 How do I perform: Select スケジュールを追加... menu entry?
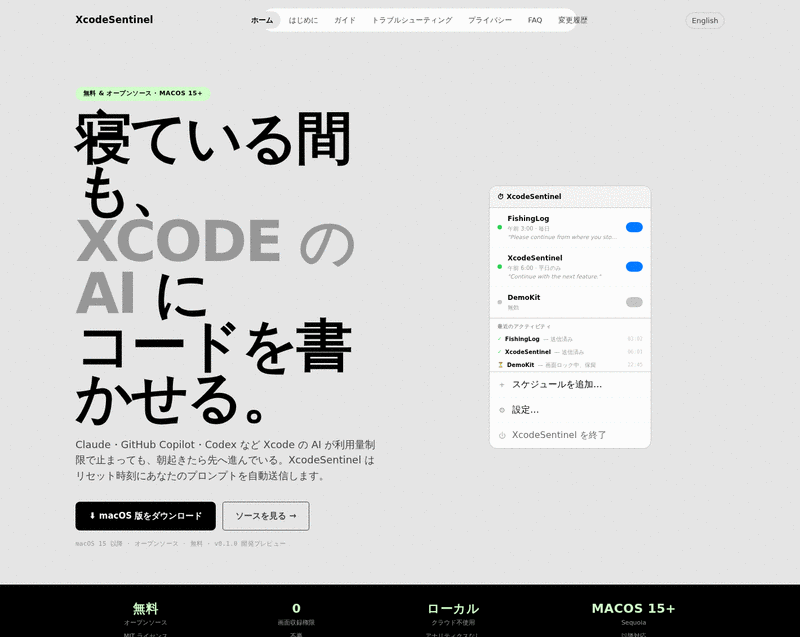coord(570,385)
